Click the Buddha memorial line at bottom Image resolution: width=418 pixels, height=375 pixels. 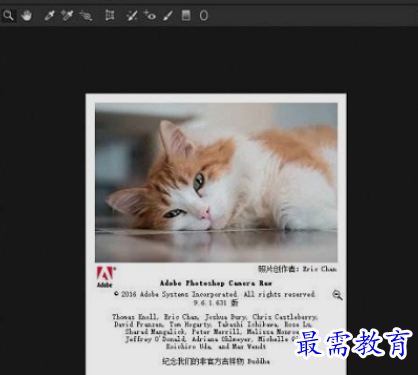click(216, 361)
